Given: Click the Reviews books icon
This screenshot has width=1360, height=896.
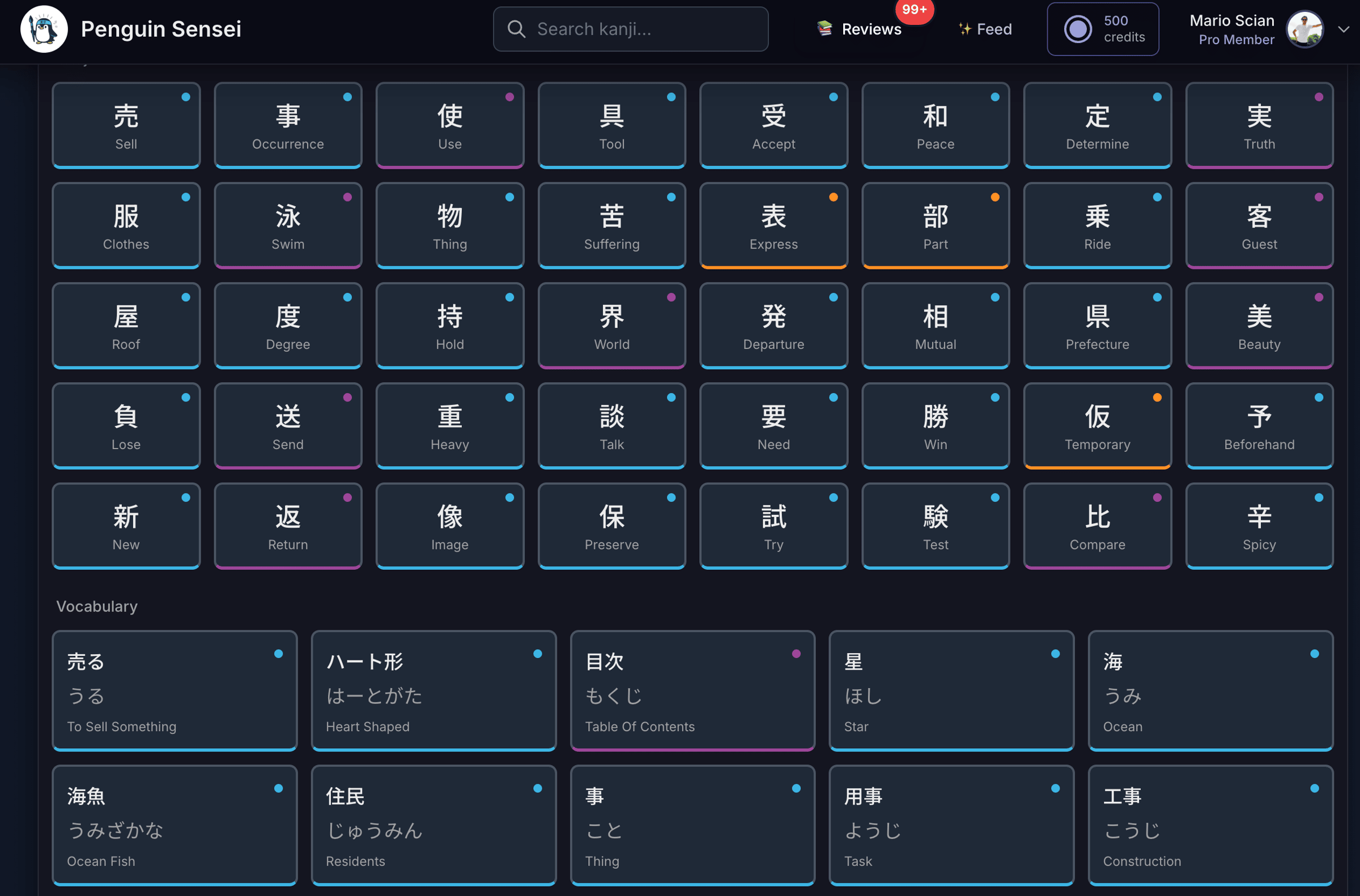Looking at the screenshot, I should click(824, 28).
